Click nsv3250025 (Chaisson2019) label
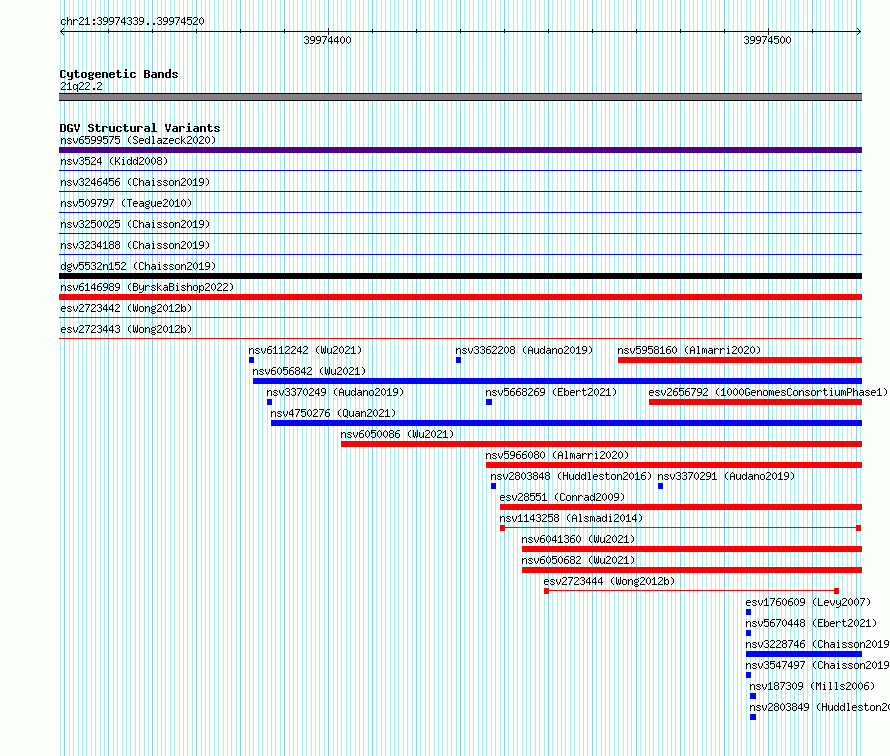Viewport: 890px width, 756px height. (x=135, y=224)
